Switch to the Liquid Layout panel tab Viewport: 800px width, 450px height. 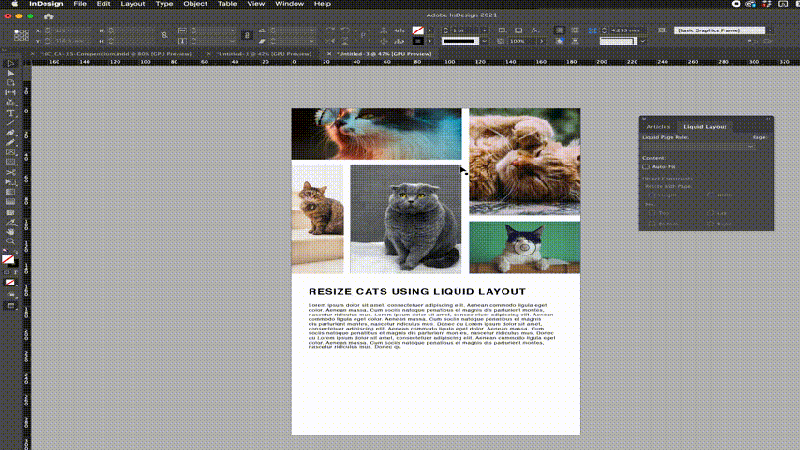[705, 127]
